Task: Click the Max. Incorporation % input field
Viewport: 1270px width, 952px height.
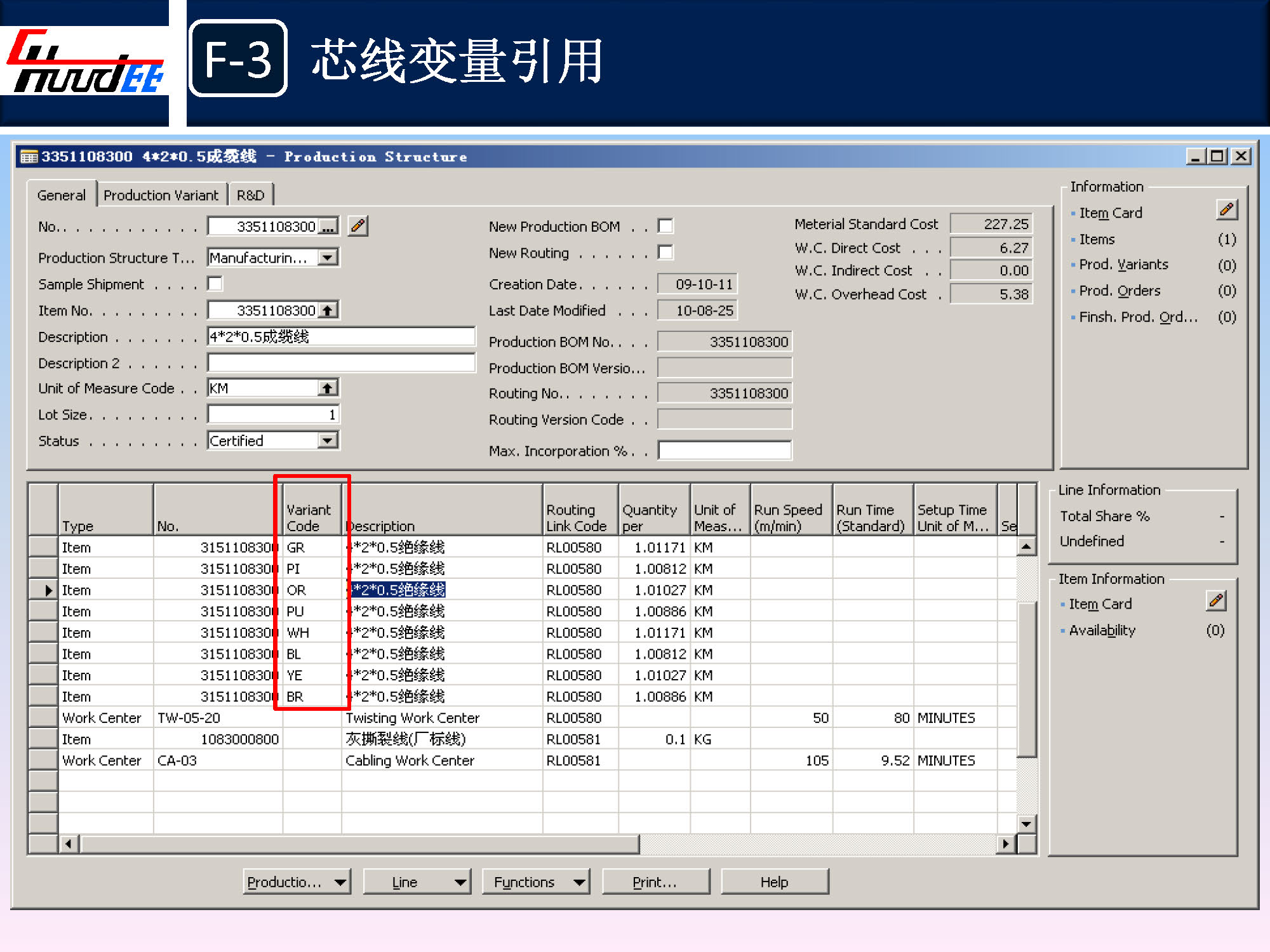Action: click(724, 451)
